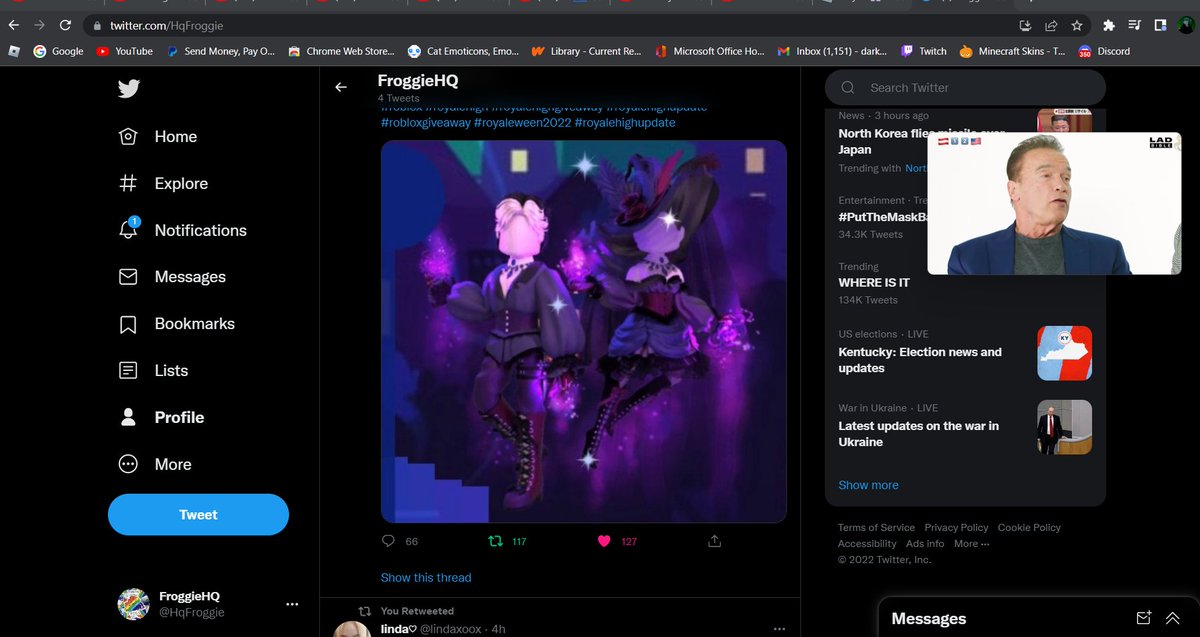Open the Send Money PayPal bookmark
Image resolution: width=1200 pixels, height=637 pixels.
220,51
